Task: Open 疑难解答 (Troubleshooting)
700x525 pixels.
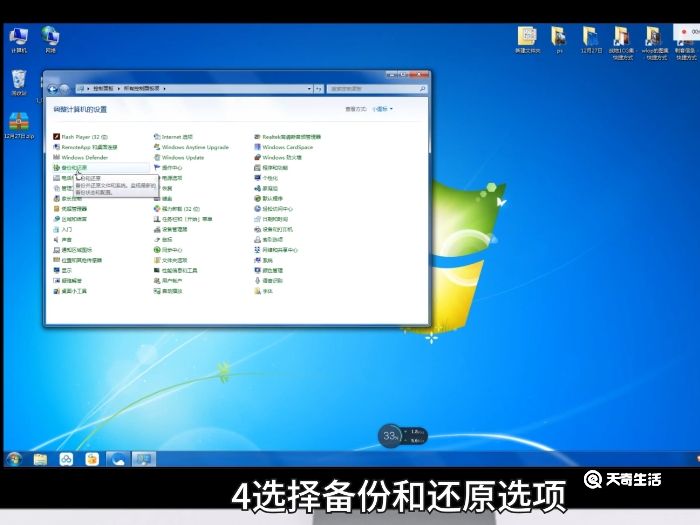Action: 67,281
